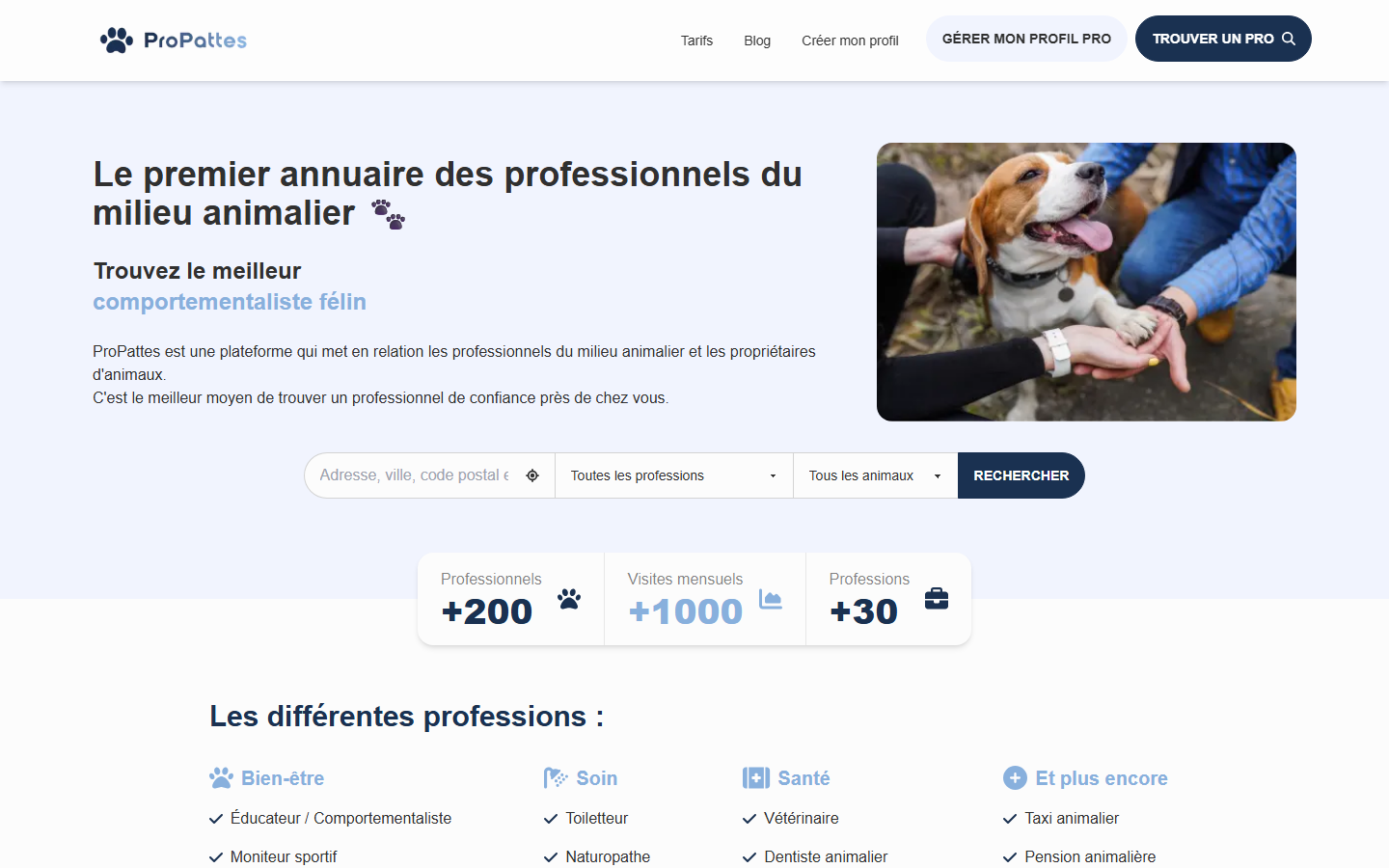The width and height of the screenshot is (1389, 868).
Task: Click the Gérer mon profil pro button
Action: pyautogui.click(x=1026, y=39)
